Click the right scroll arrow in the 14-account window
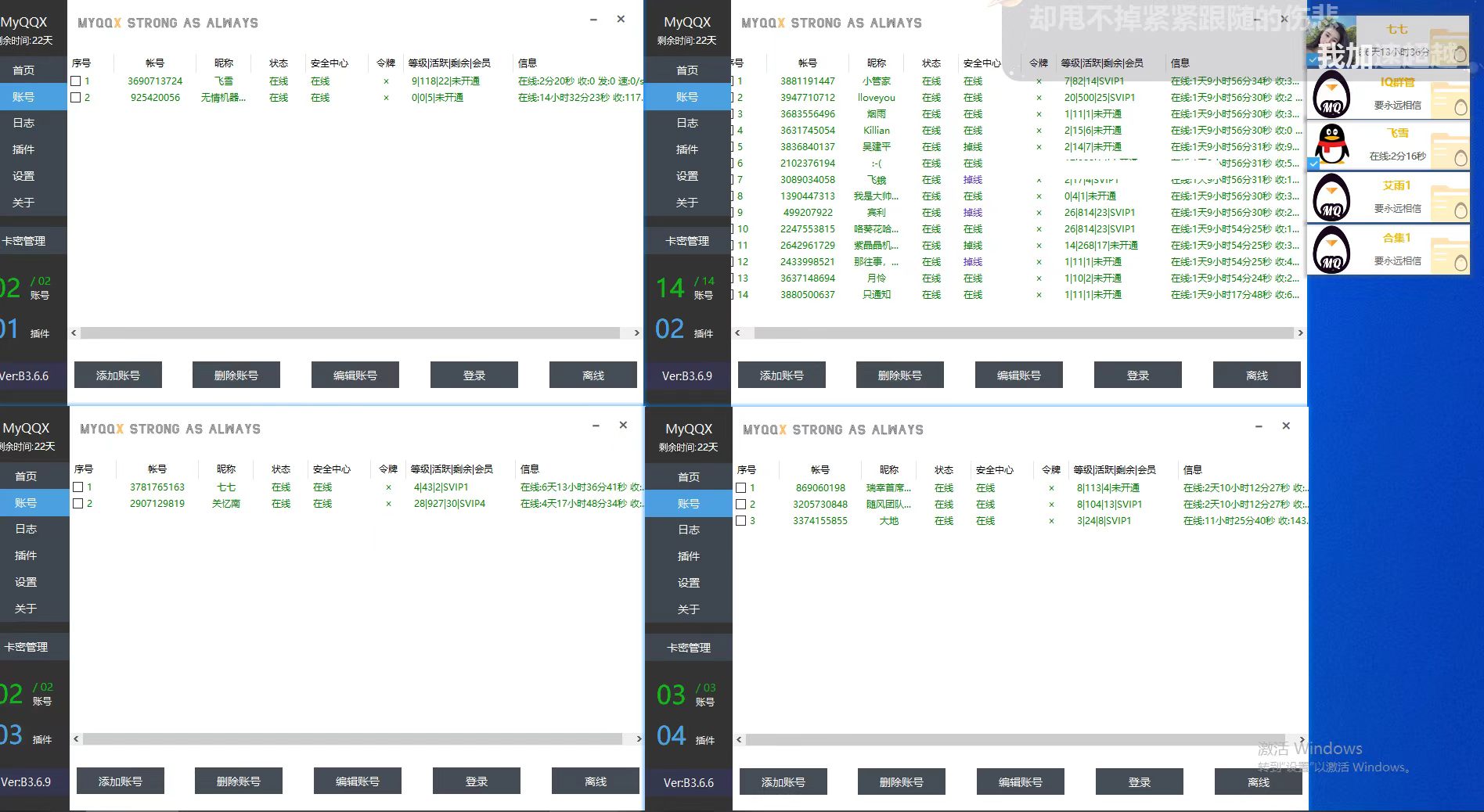1484x812 pixels. (x=1300, y=333)
